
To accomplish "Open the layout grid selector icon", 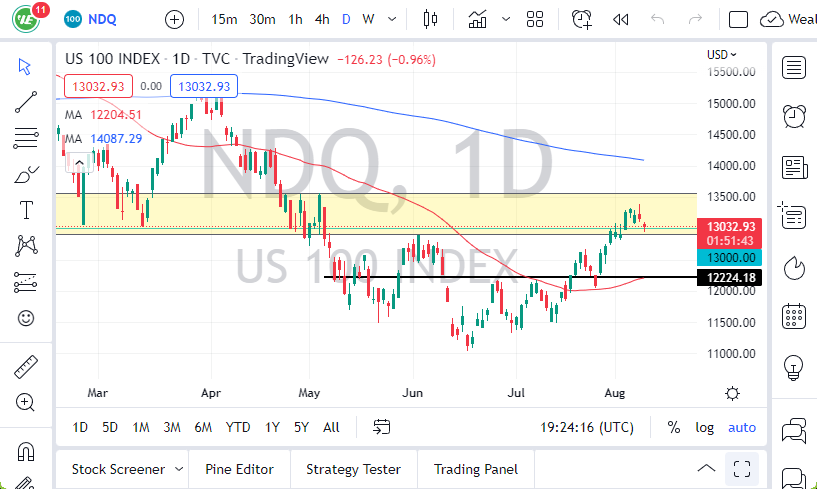I will [535, 19].
